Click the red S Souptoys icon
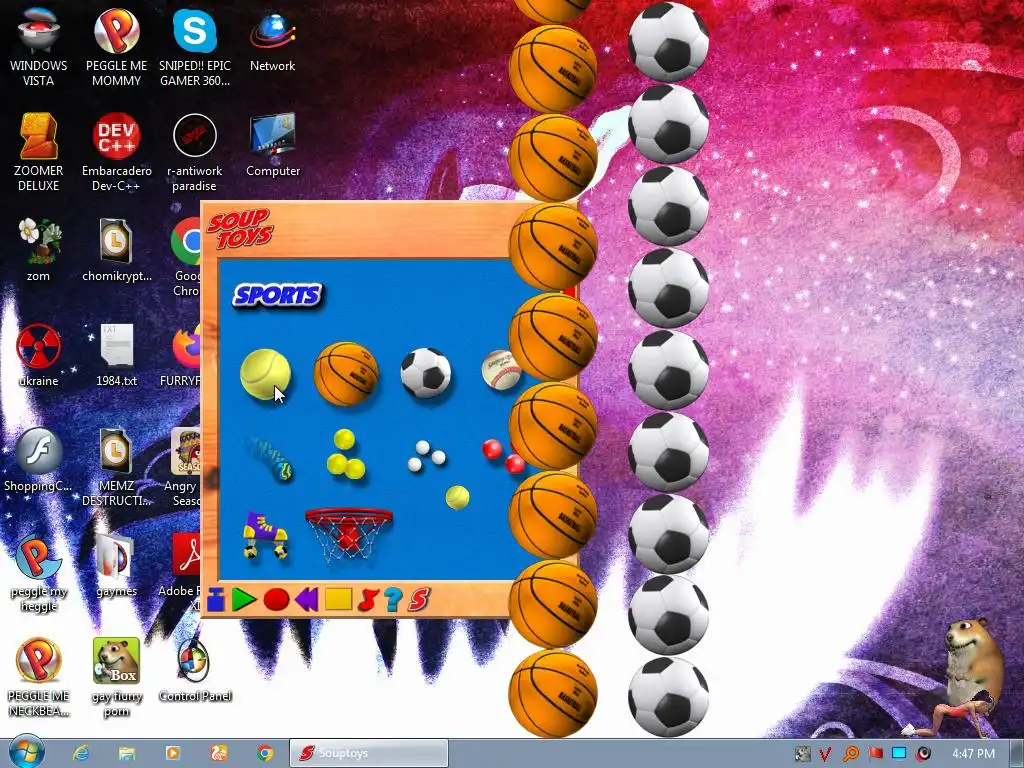Viewport: 1024px width, 768px height. pos(419,599)
